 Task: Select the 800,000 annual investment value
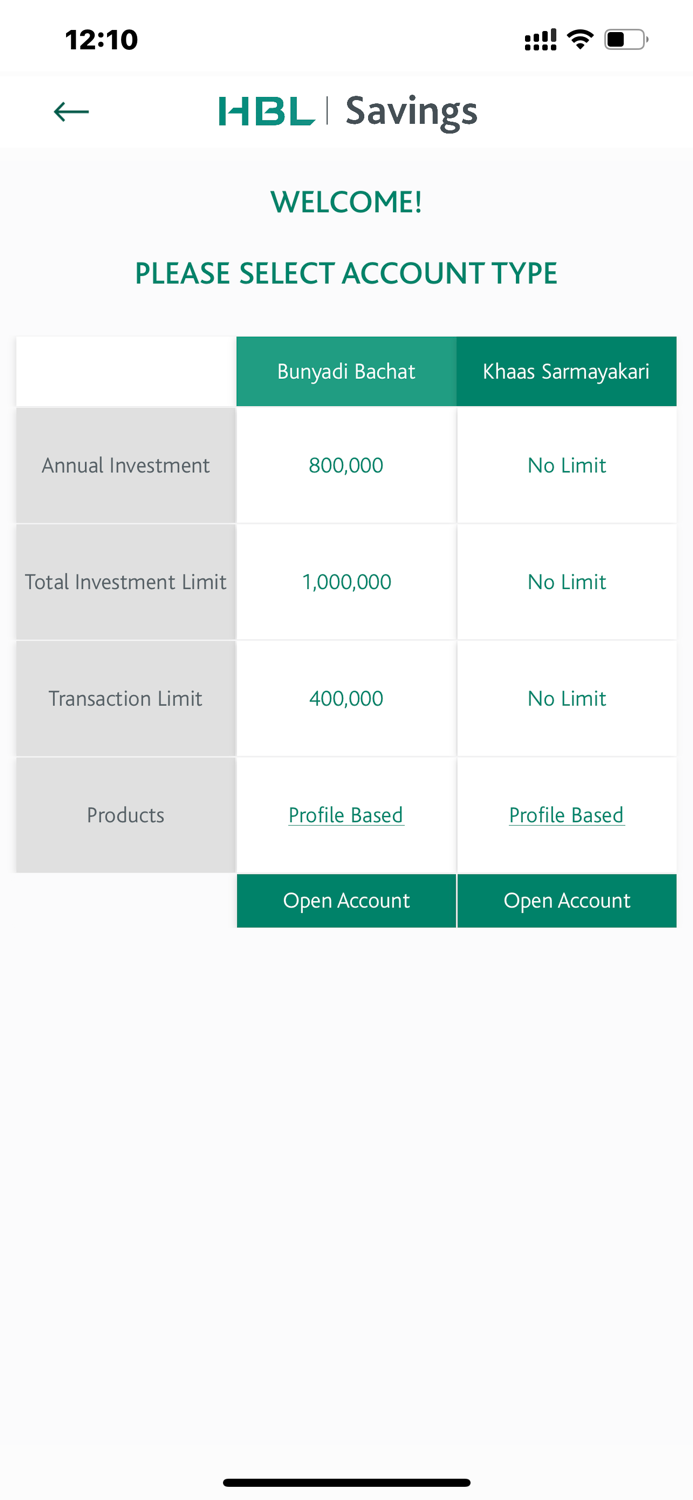[346, 465]
